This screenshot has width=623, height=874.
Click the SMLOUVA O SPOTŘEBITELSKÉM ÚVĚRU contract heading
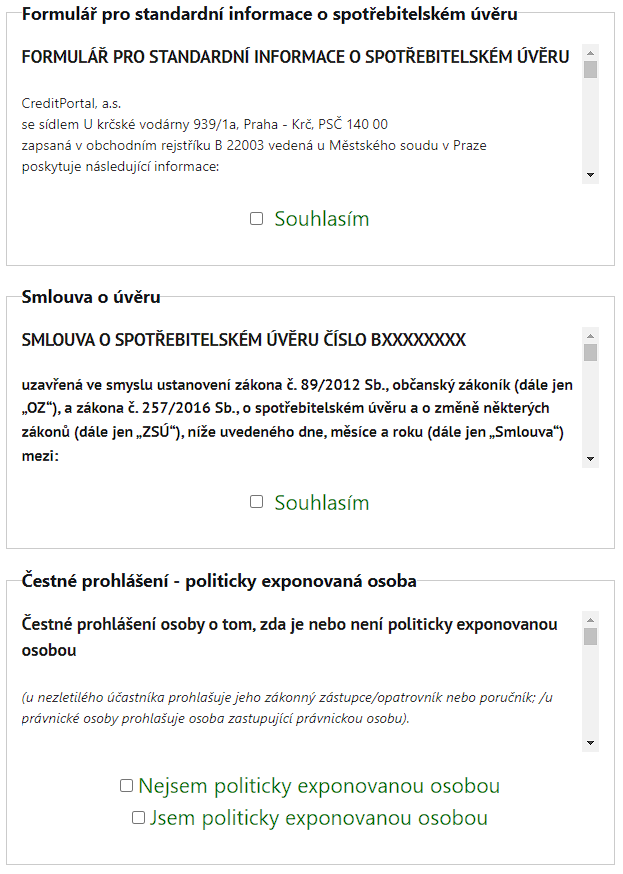[244, 340]
